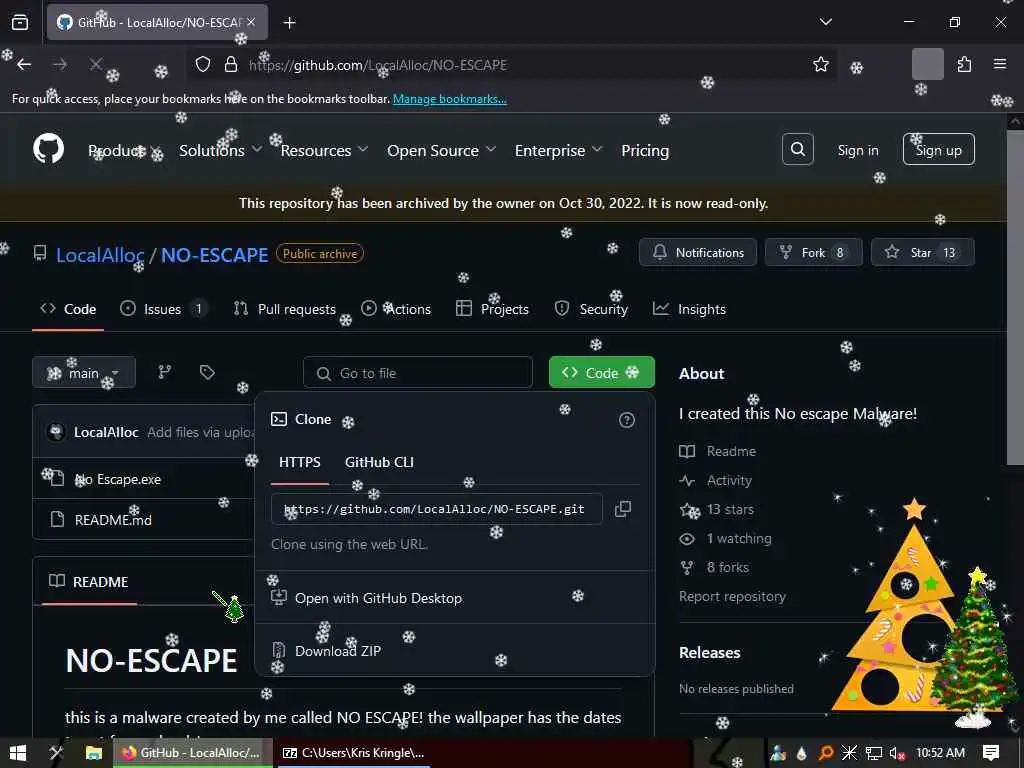The image size is (1024, 768).
Task: Expand the main branch dropdown
Action: click(x=84, y=372)
